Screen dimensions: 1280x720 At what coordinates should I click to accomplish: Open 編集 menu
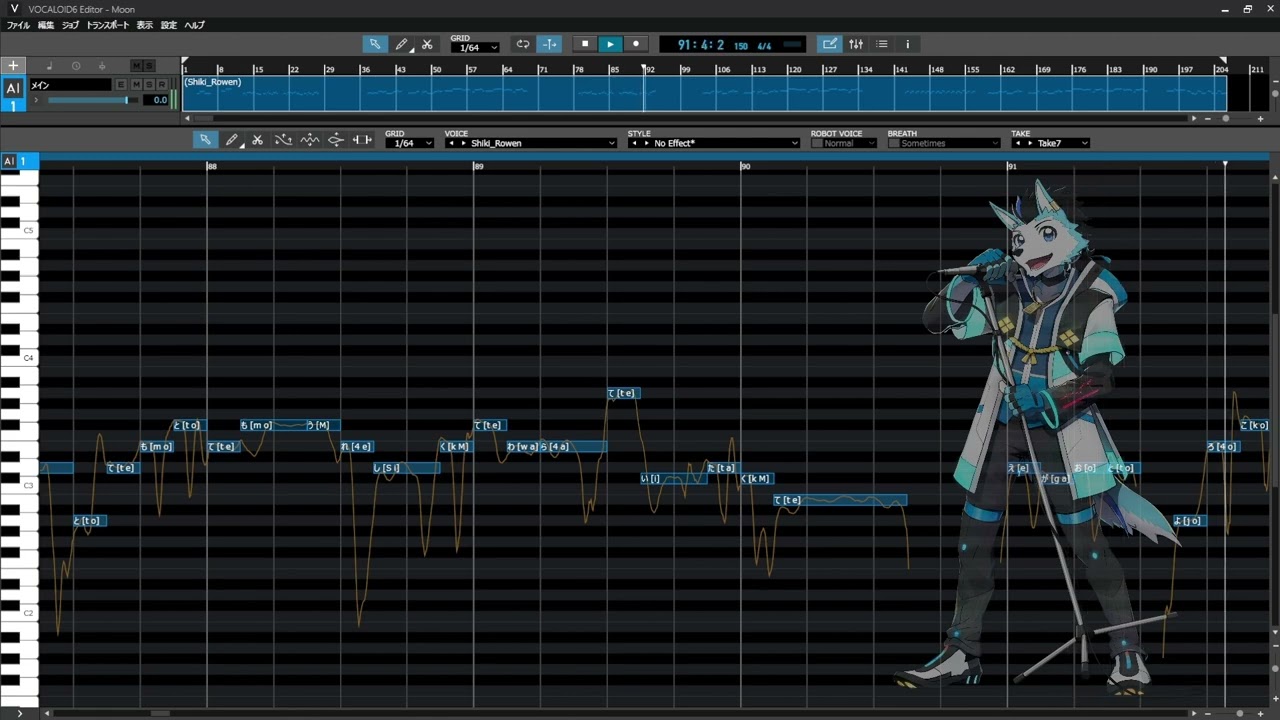(46, 25)
